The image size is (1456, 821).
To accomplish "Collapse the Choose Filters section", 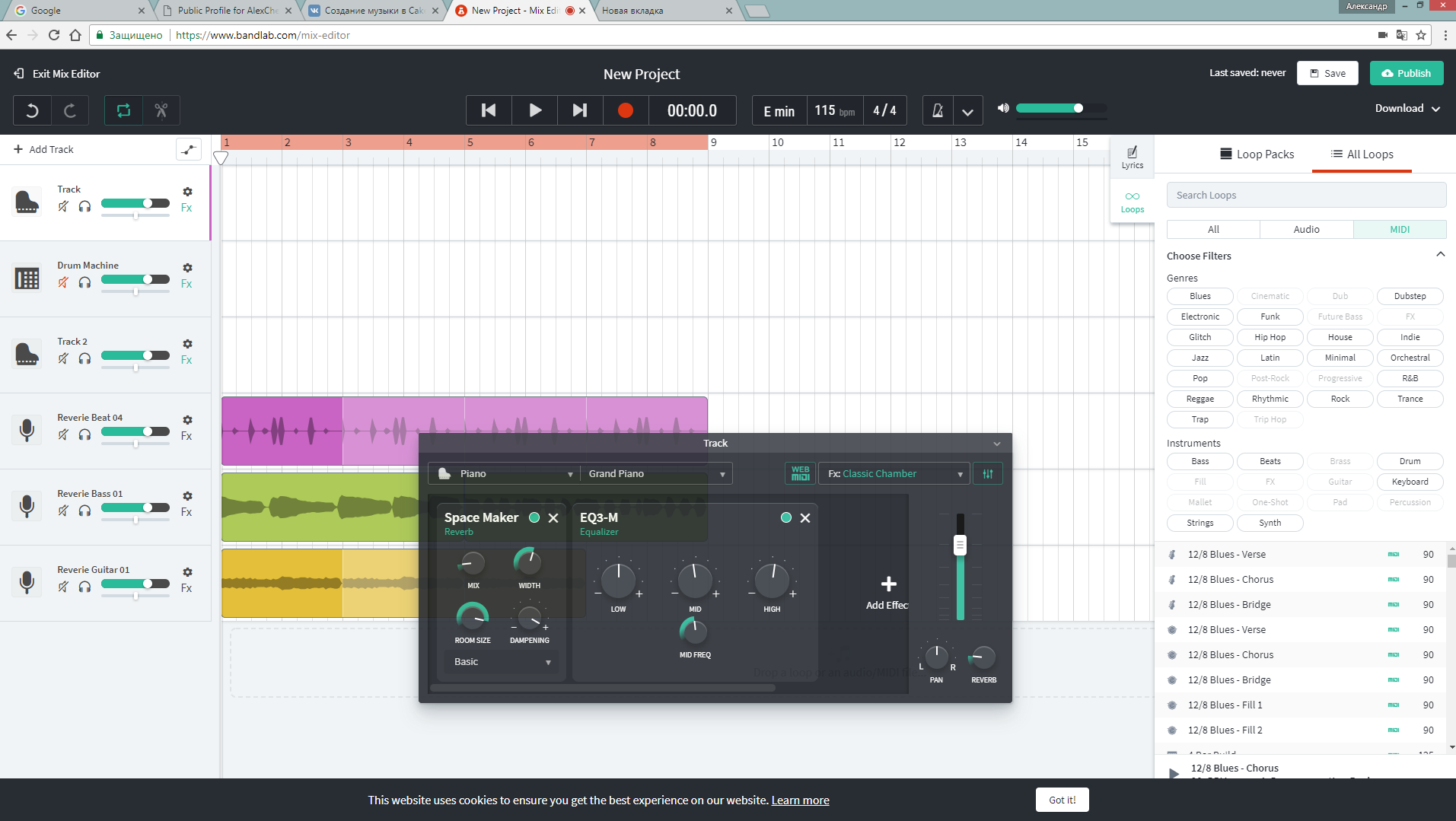I will tap(1440, 255).
